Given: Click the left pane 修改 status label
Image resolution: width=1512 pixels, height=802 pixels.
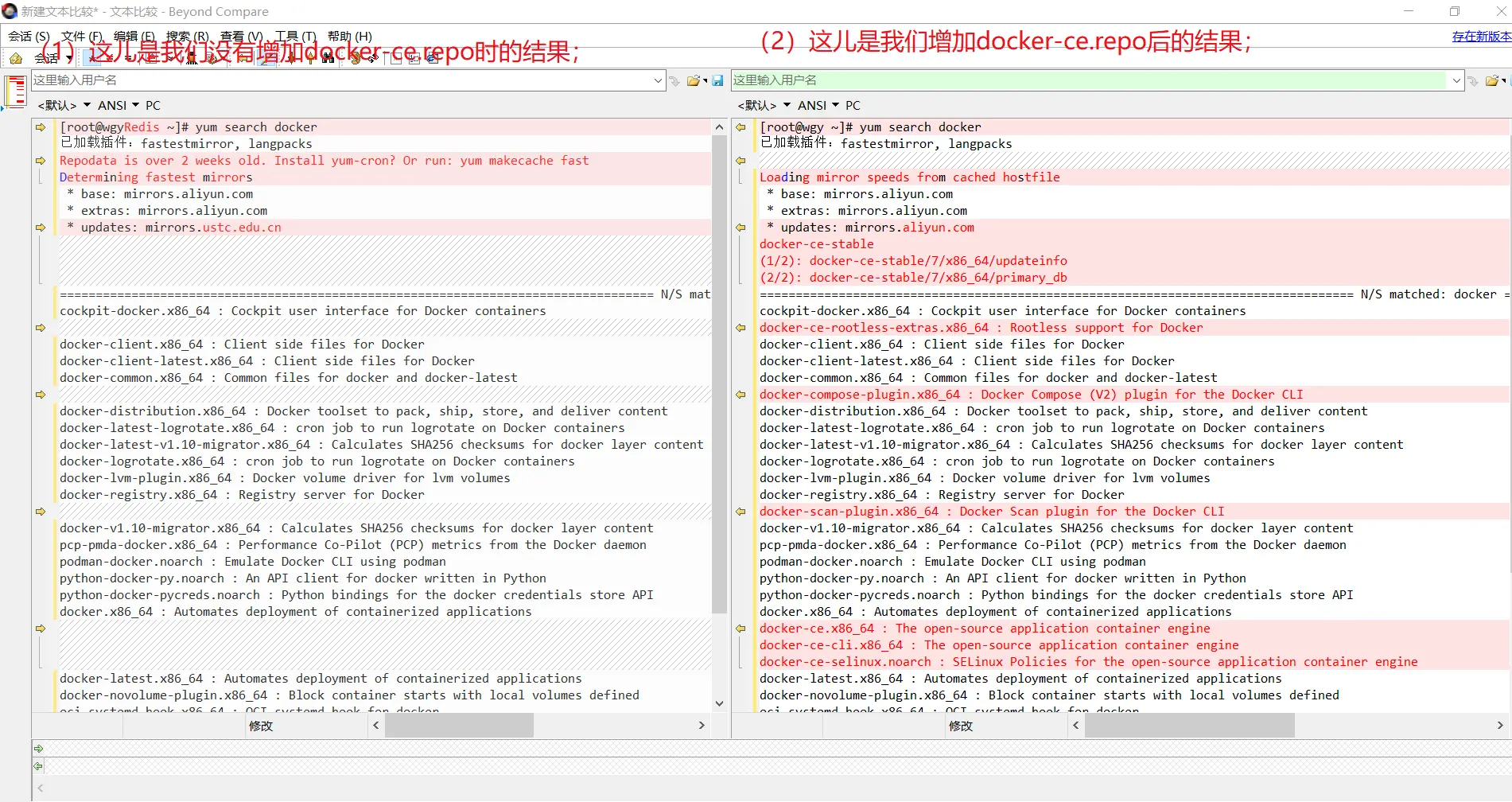Looking at the screenshot, I should [260, 726].
